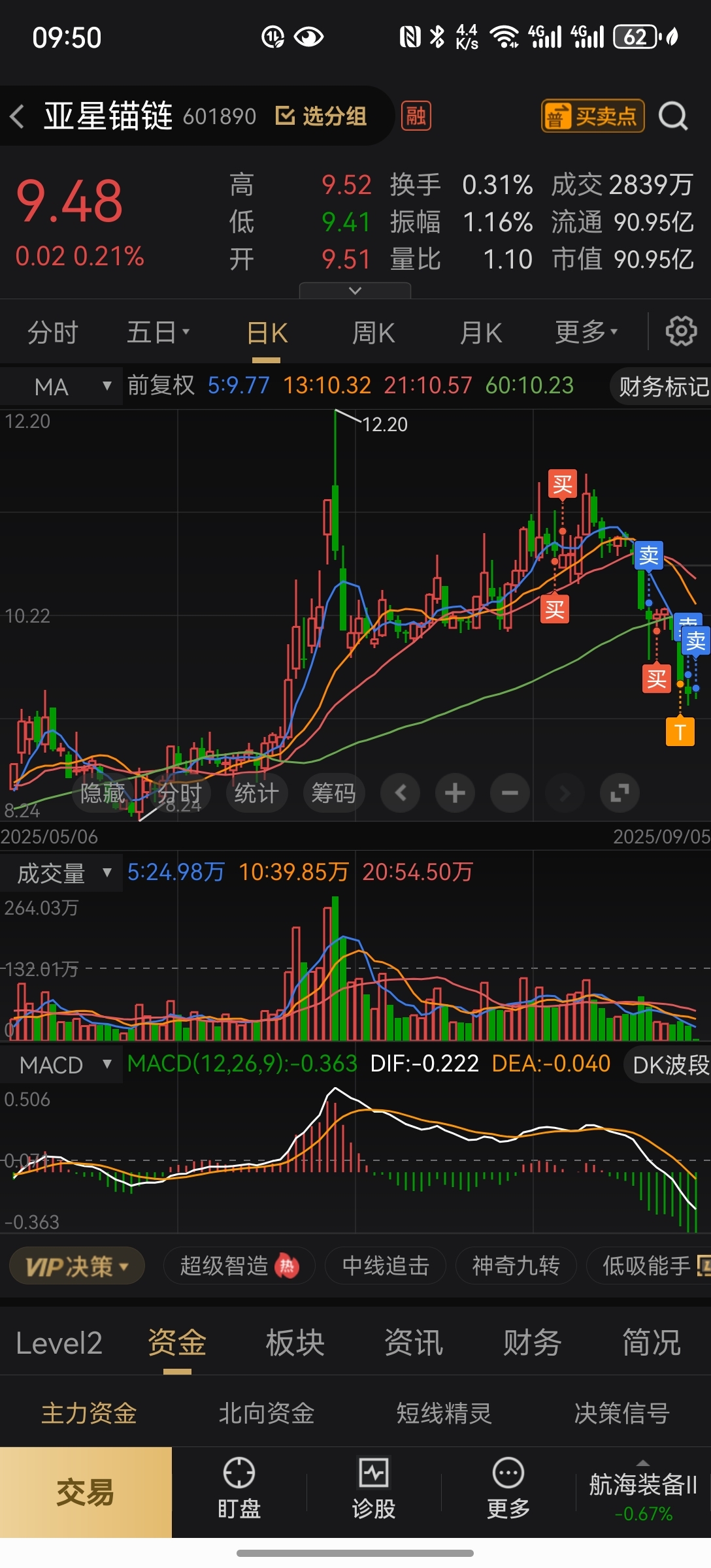This screenshot has height=1568, width=711.
Task: Tap 隐藏 to hide chart markers
Action: coord(103,793)
